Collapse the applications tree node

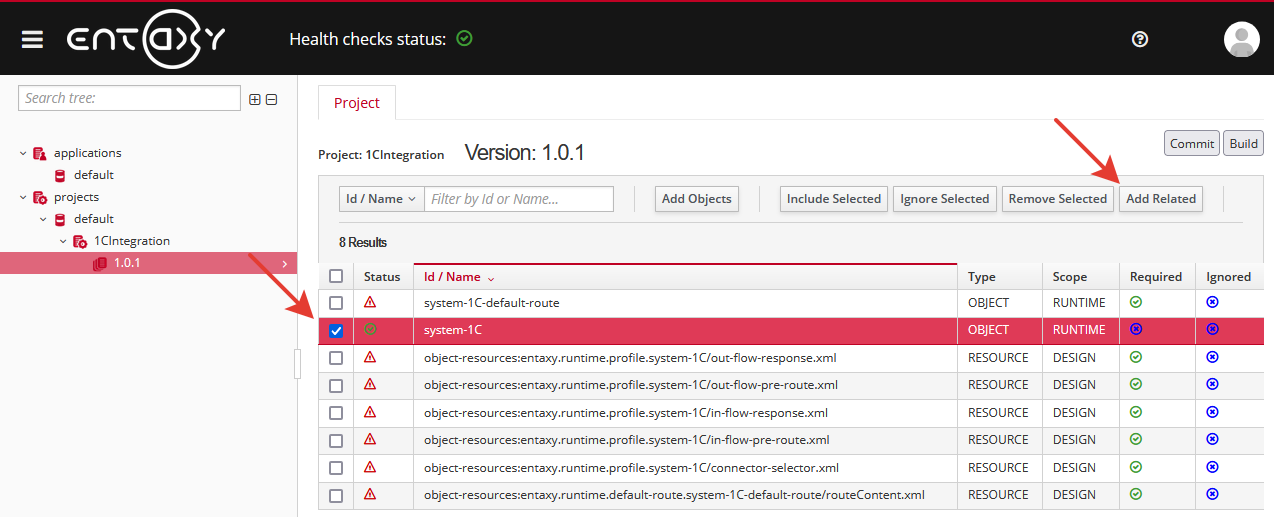(24, 153)
